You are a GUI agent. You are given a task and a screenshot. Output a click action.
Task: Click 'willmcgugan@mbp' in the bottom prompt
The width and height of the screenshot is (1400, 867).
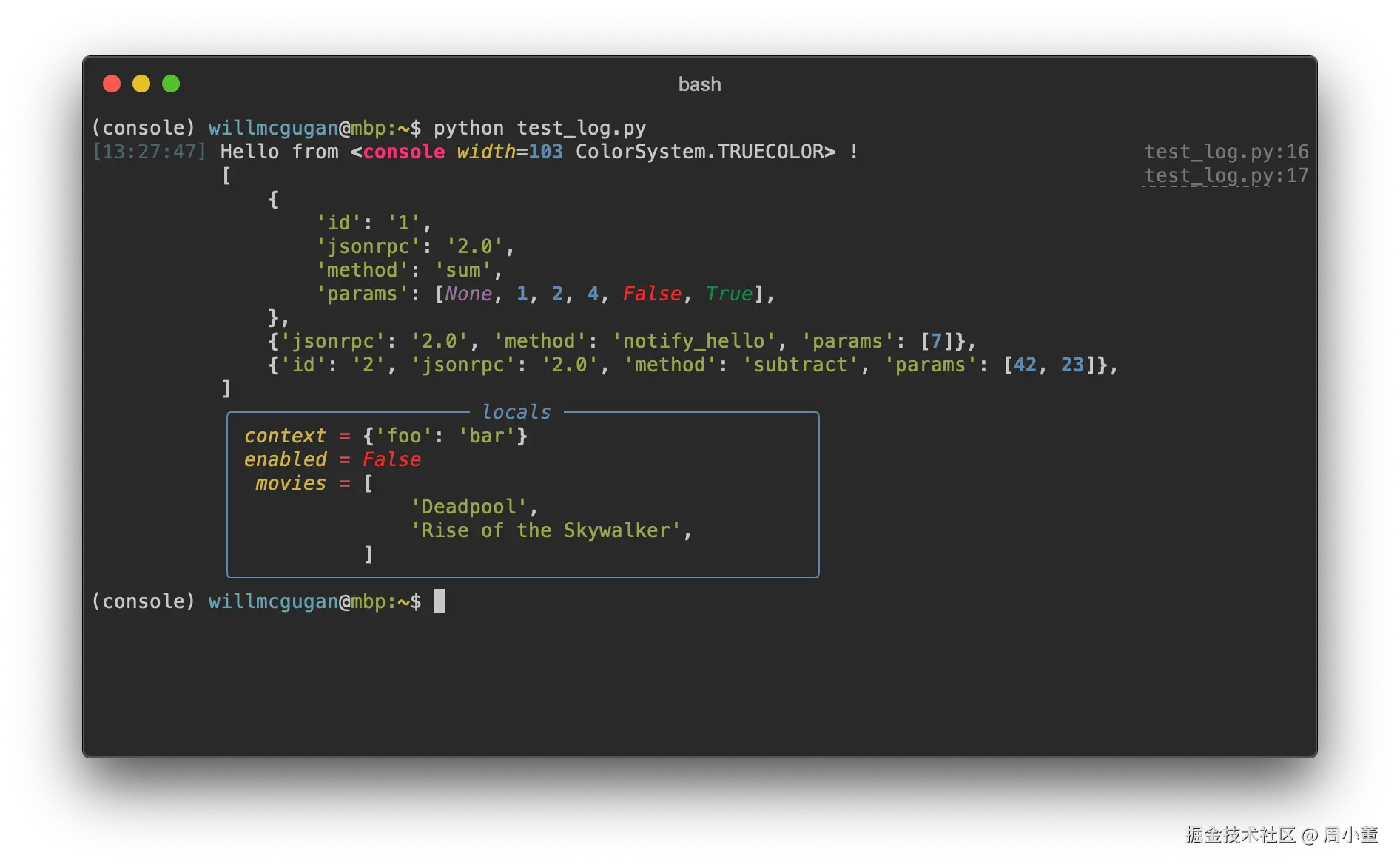pos(297,601)
